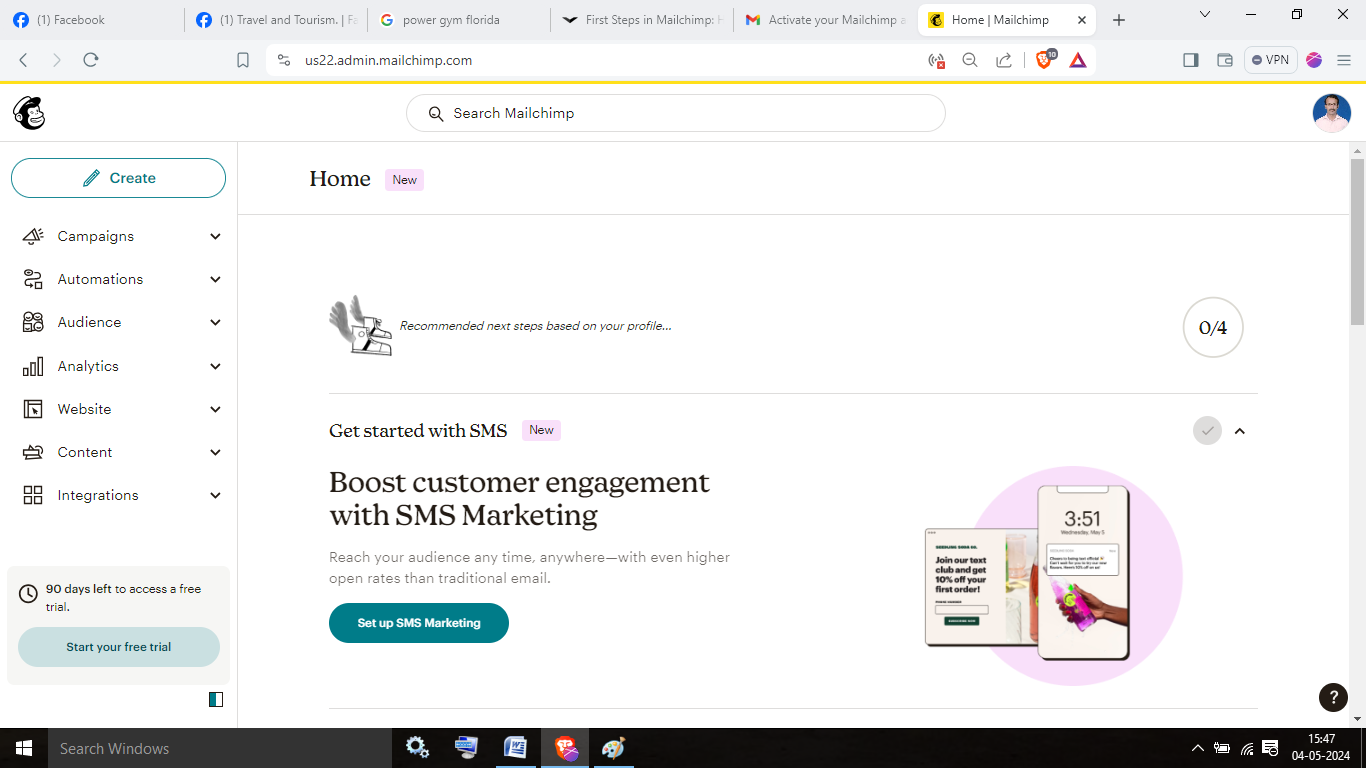Switch to Activate your Mailchimp Gmail tab
The width and height of the screenshot is (1366, 768).
pos(825,20)
